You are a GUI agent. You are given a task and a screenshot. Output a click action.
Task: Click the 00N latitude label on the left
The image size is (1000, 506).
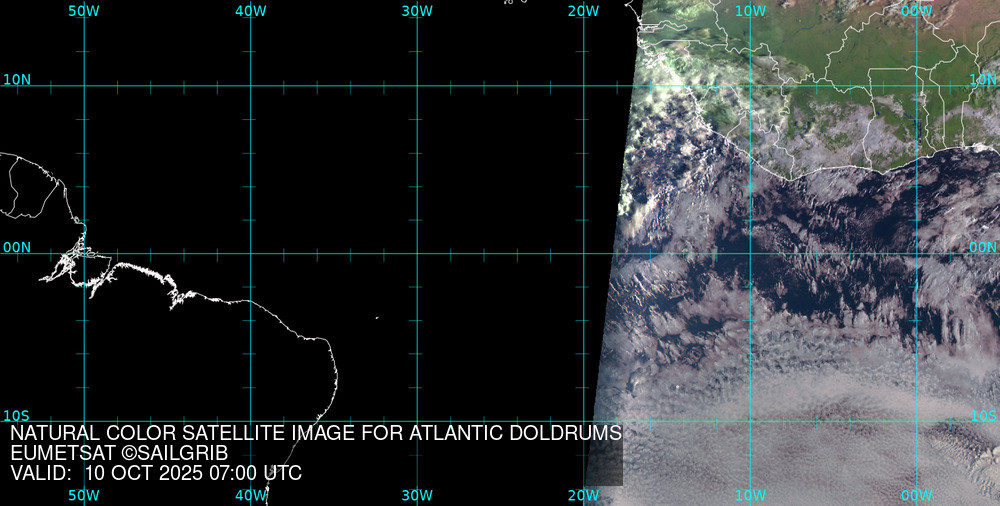click(17, 247)
